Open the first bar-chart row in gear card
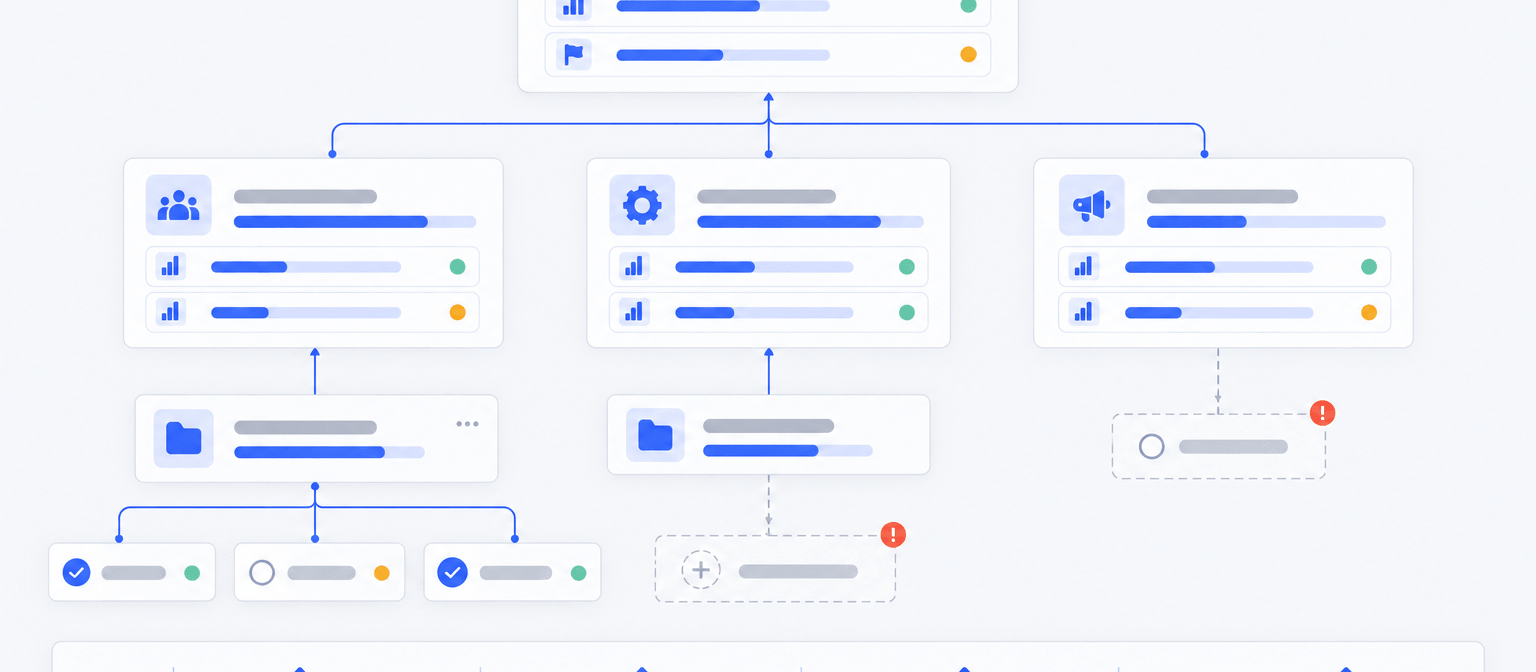The image size is (1536, 672). [768, 267]
